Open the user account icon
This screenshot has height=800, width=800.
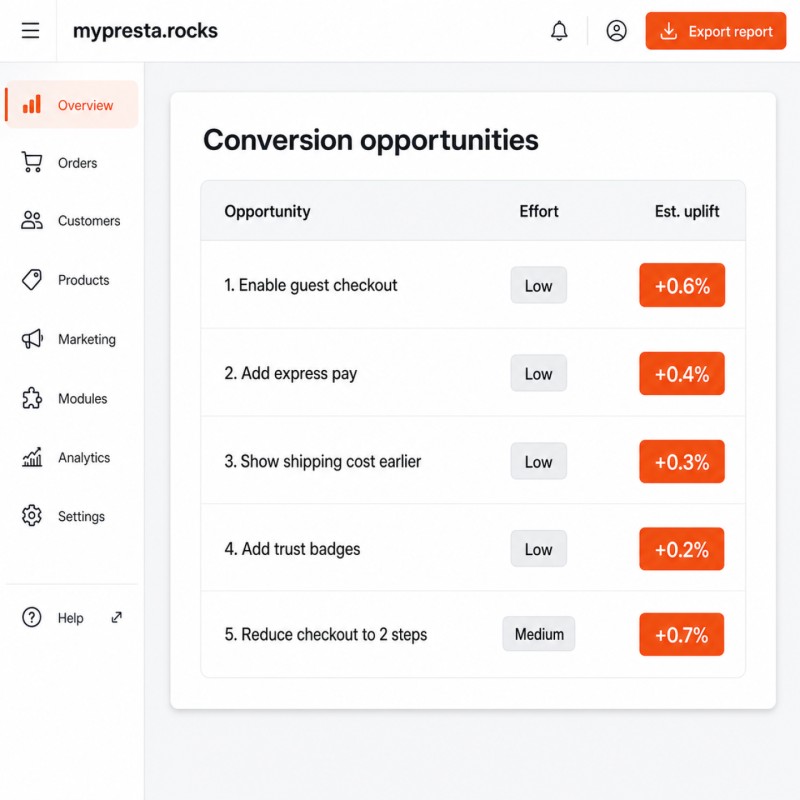(x=616, y=31)
